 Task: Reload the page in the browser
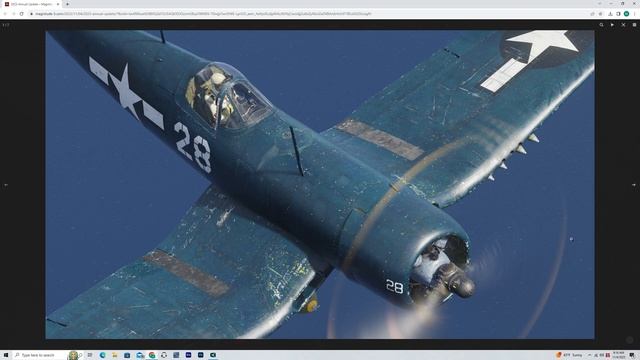[x=22, y=14]
